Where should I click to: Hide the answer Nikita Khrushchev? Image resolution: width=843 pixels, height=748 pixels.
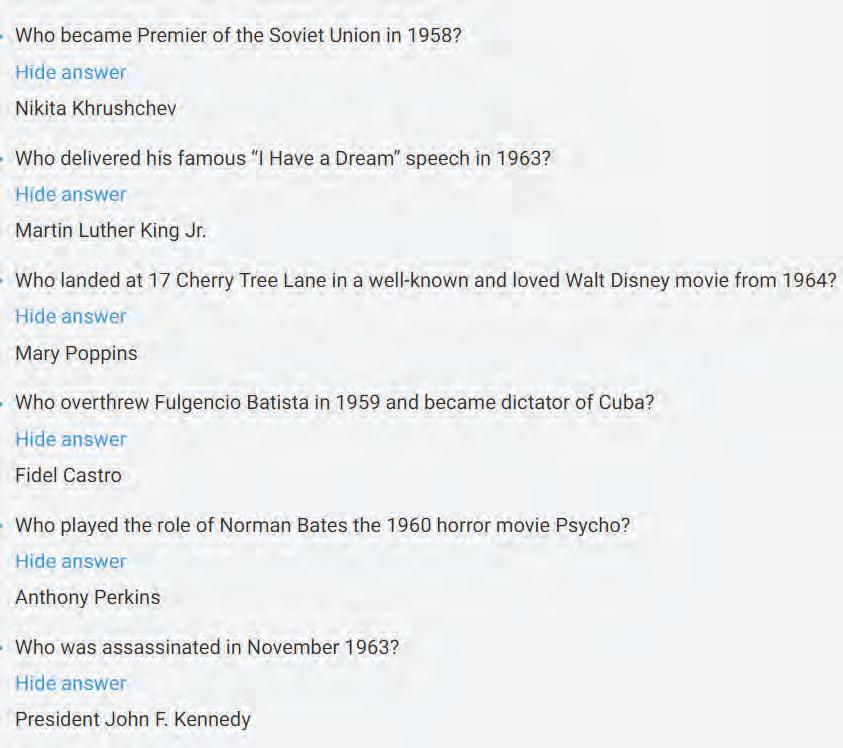[x=70, y=72]
